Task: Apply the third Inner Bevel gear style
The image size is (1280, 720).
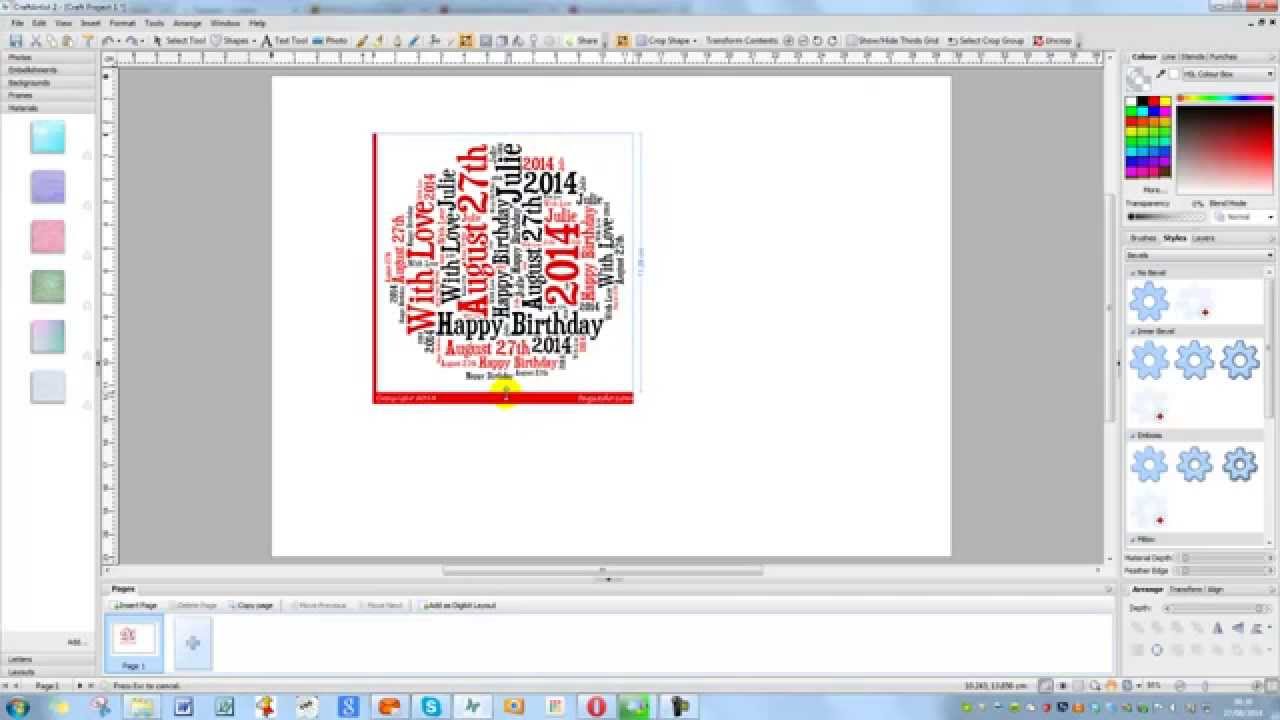Action: tap(1239, 360)
